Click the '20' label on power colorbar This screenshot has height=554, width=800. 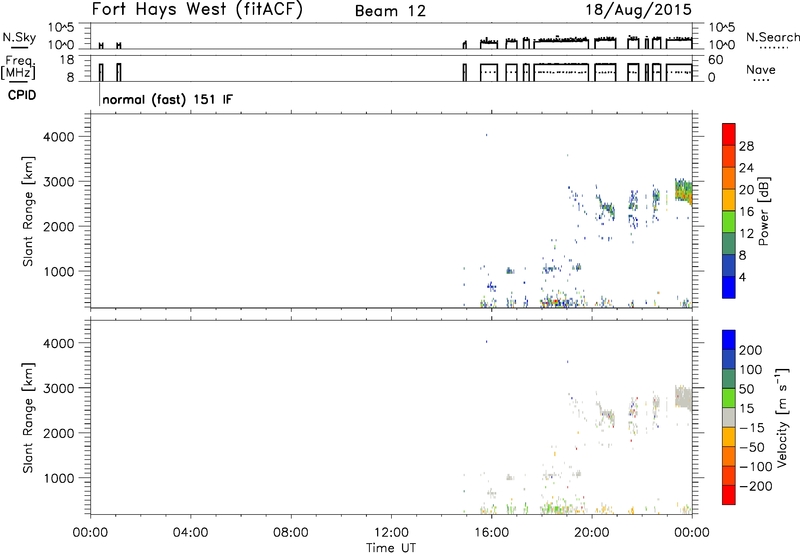746,190
